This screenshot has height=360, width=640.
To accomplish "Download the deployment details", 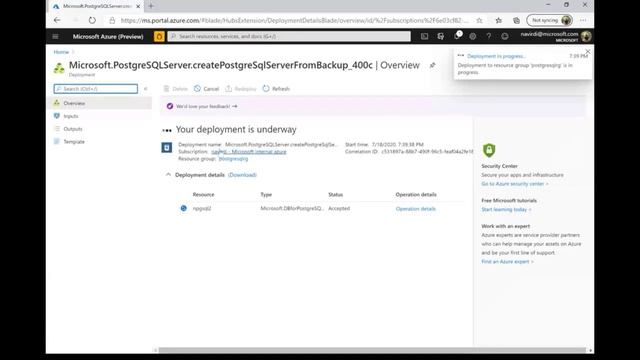I will 242,175.
